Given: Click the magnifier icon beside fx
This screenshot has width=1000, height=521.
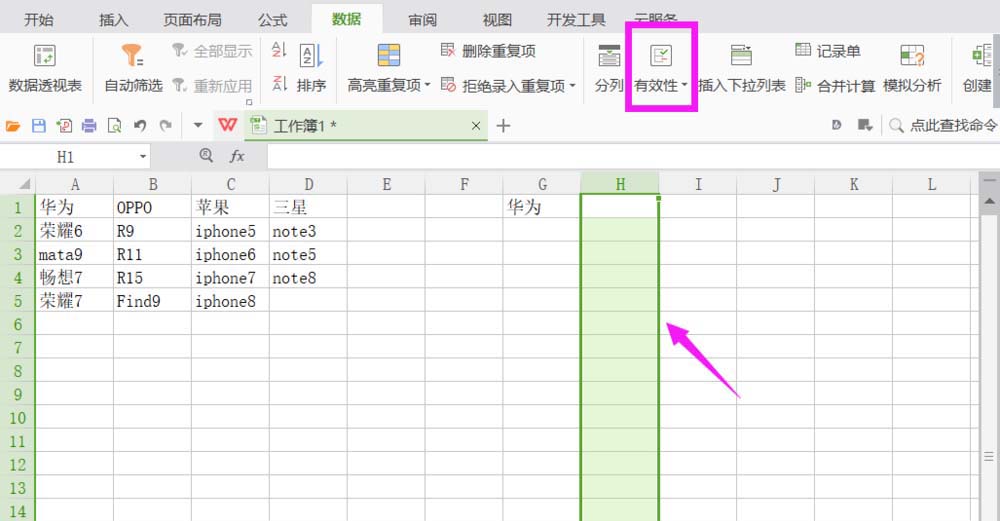Looking at the screenshot, I should (x=205, y=156).
